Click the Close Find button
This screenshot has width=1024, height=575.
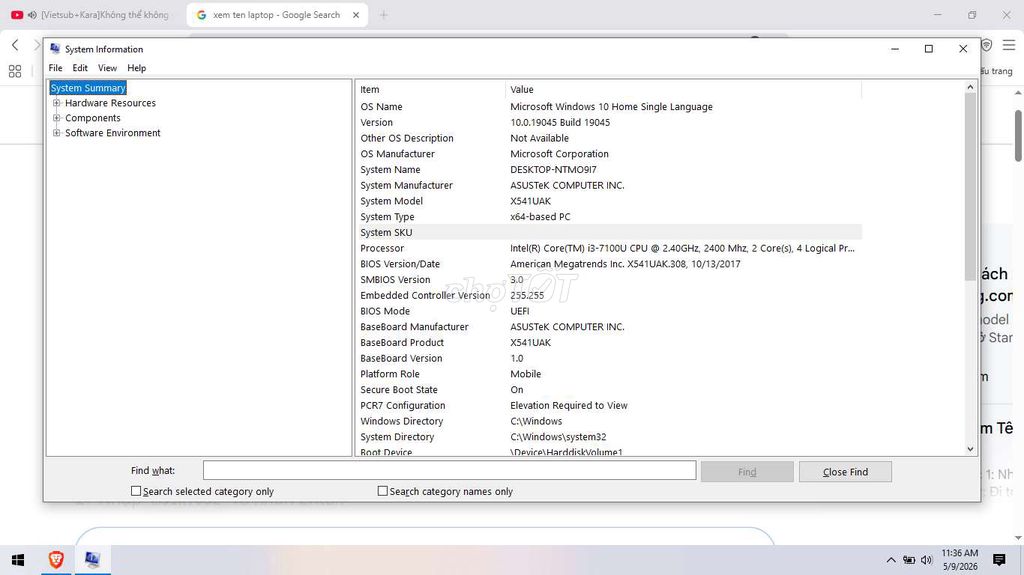(x=845, y=472)
